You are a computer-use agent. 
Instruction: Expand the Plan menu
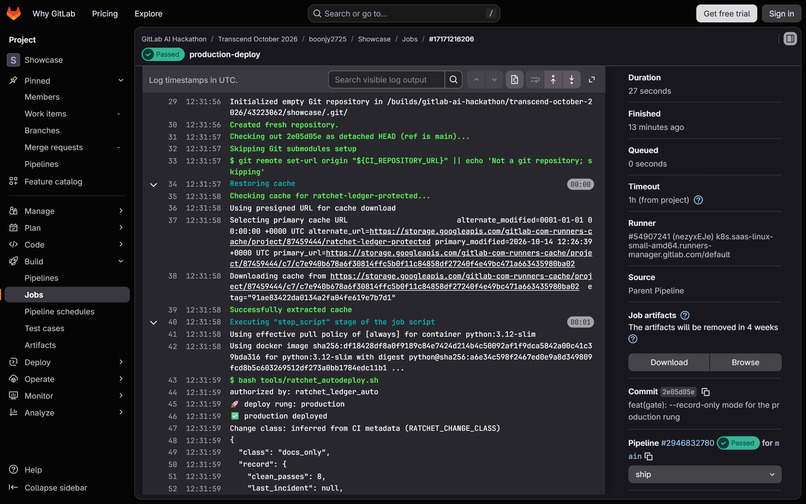[x=121, y=228]
